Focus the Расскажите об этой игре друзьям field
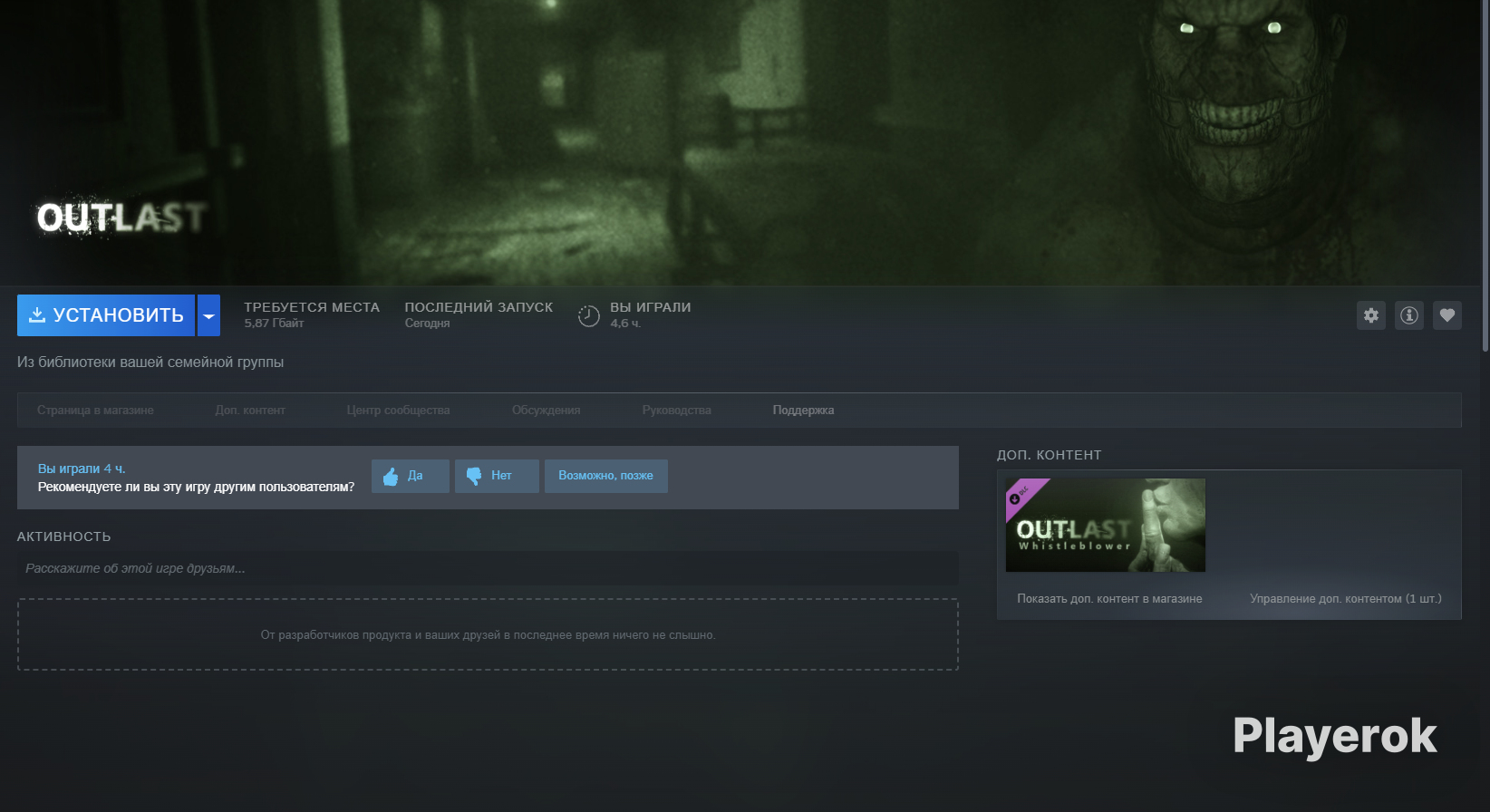This screenshot has width=1490, height=812. point(488,568)
